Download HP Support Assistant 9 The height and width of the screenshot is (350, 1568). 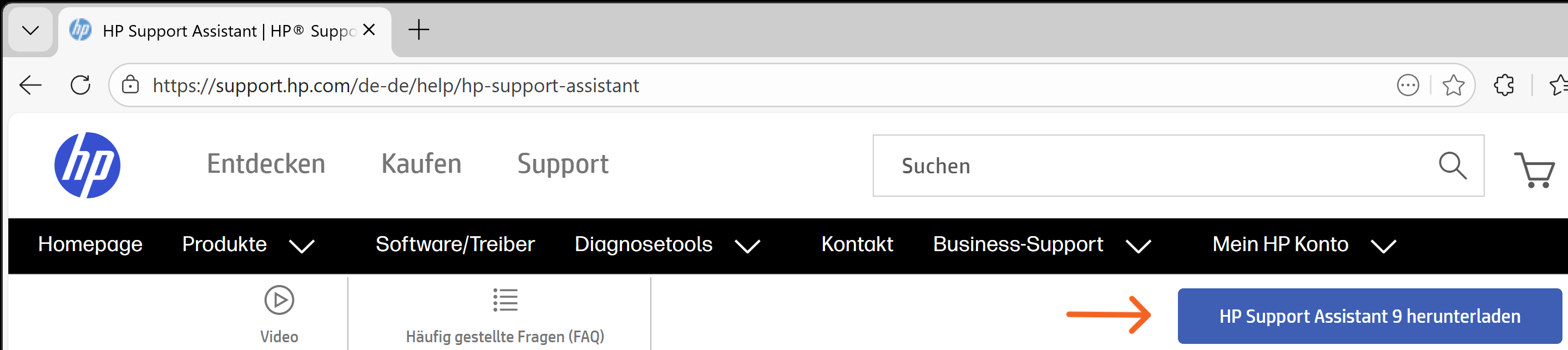tap(1369, 316)
